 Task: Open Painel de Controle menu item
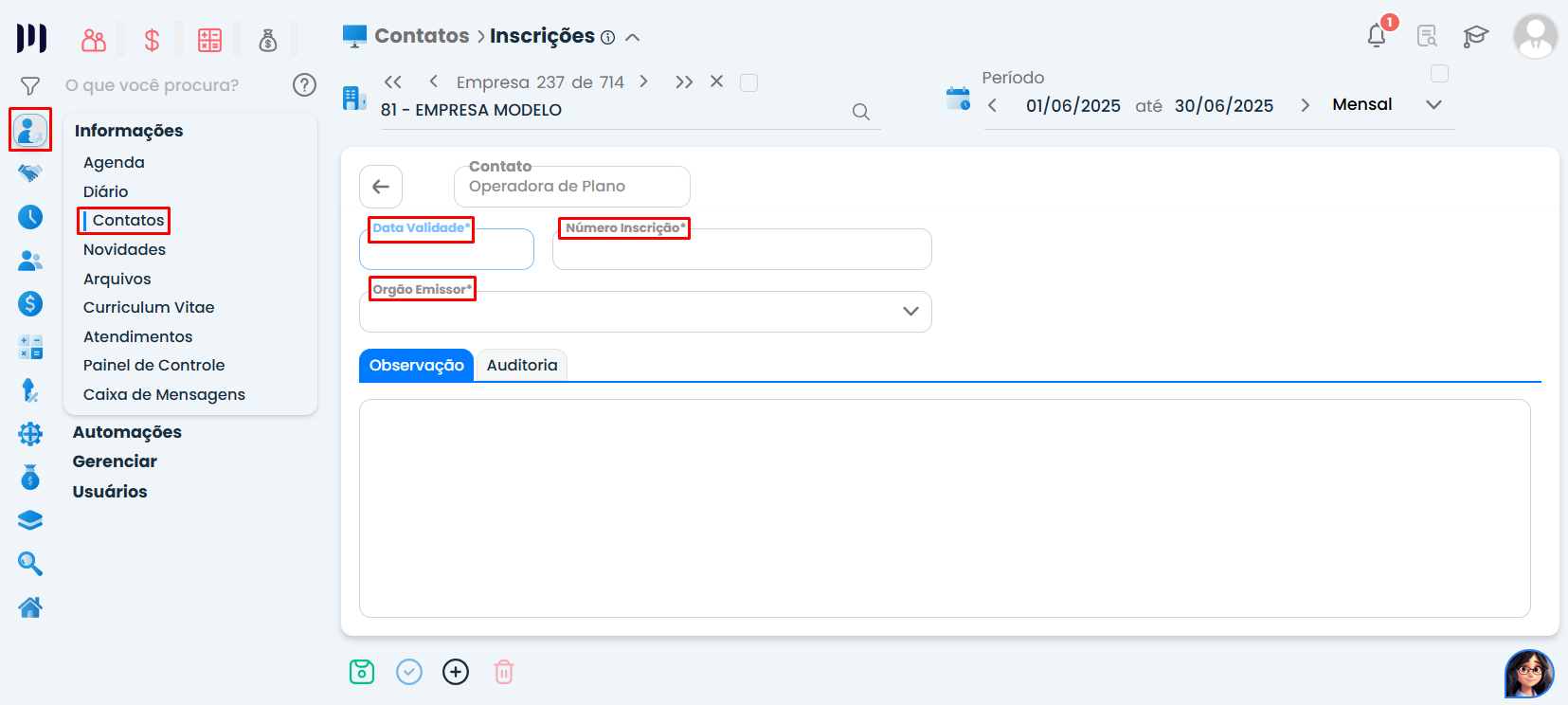point(153,366)
